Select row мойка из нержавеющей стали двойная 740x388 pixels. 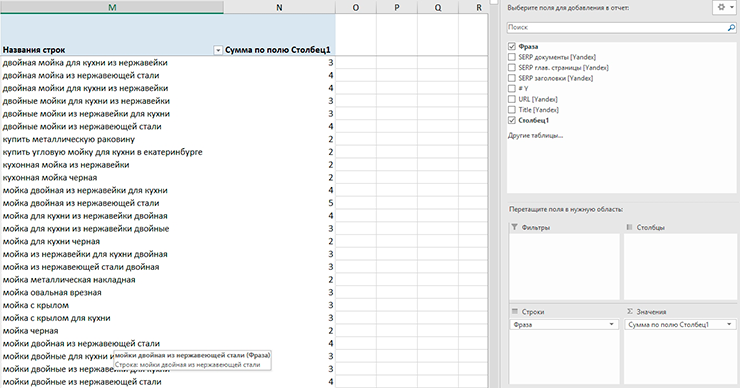point(81,267)
